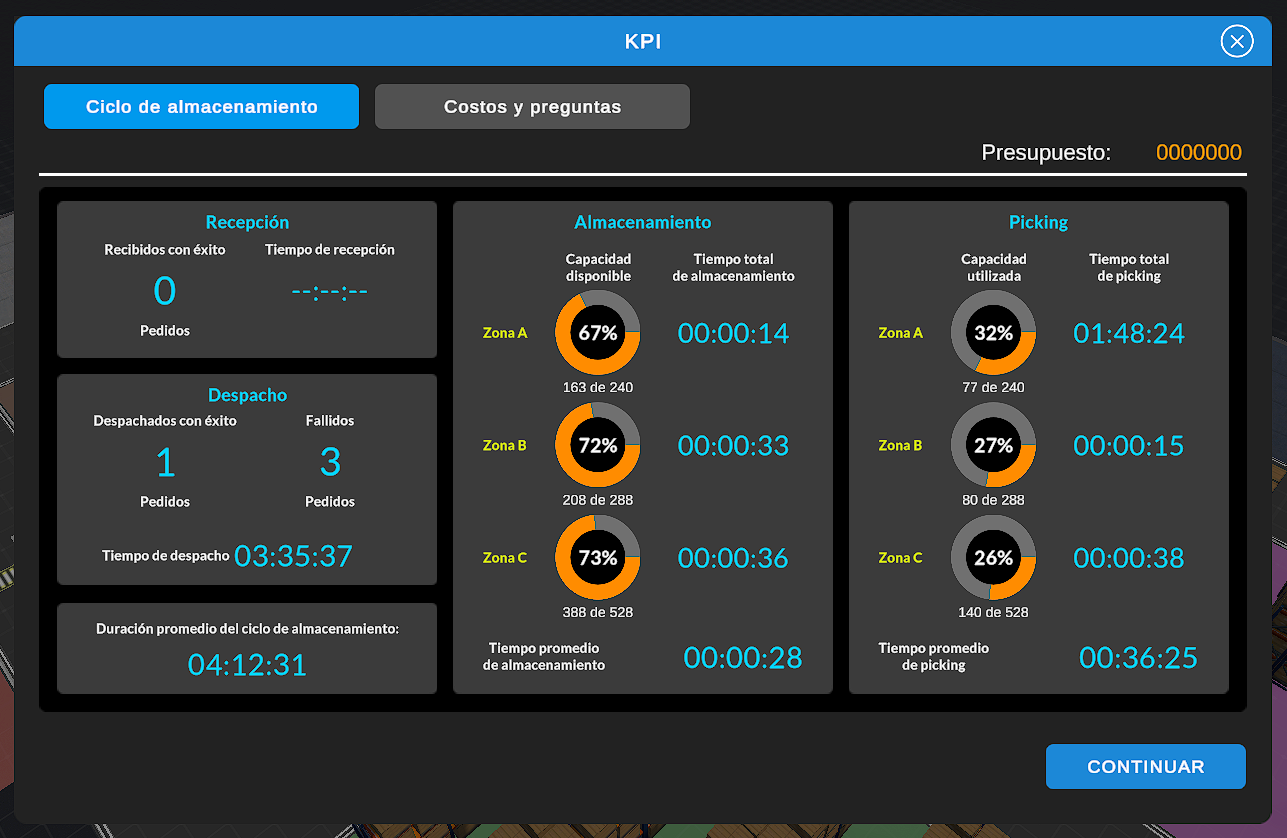Screen dimensions: 1287x838
Task: Click the Presupuesto label
Action: pyautogui.click(x=1046, y=153)
